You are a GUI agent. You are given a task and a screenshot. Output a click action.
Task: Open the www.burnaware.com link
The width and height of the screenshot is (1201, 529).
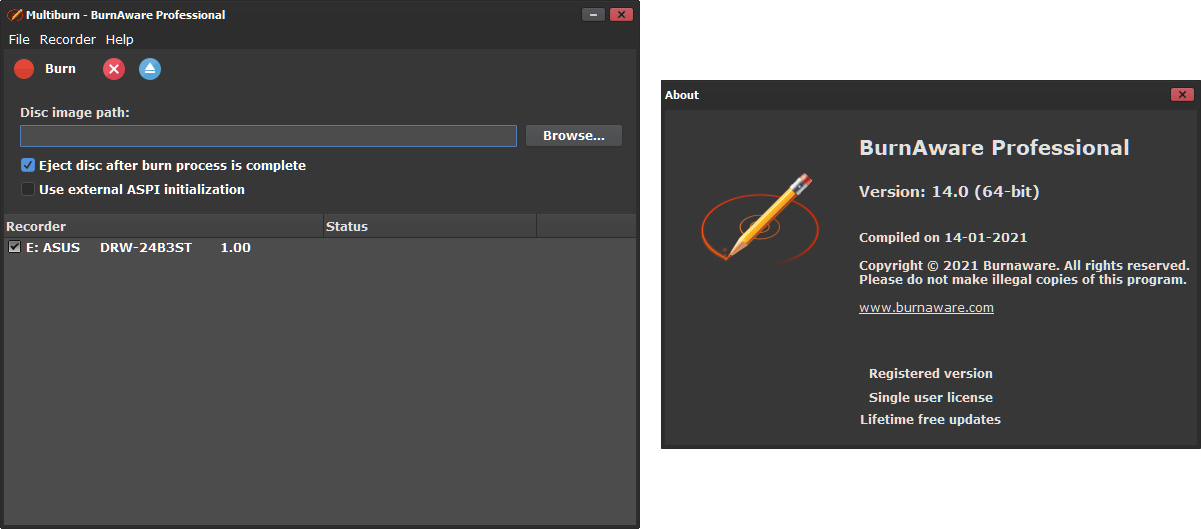click(926, 308)
